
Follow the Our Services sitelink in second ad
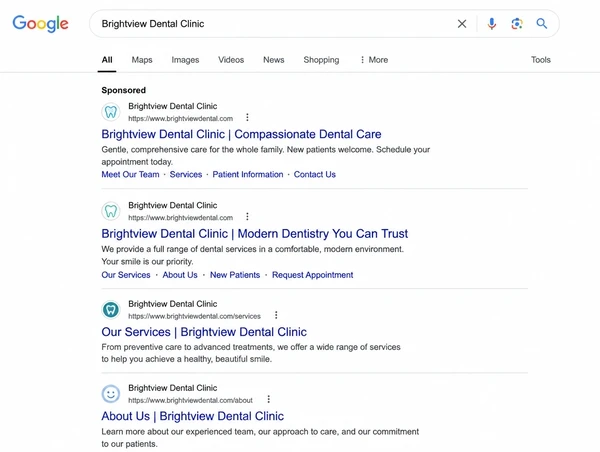click(126, 275)
